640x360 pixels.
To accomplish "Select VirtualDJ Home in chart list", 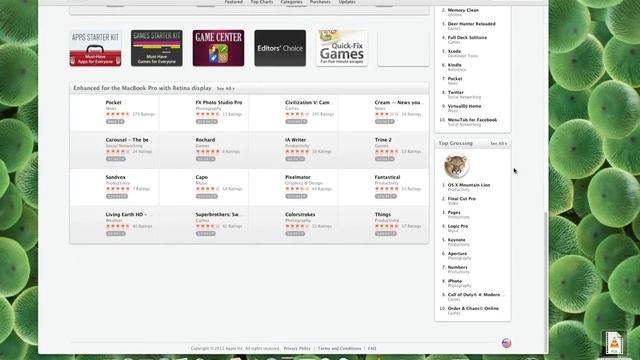I will pyautogui.click(x=464, y=106).
